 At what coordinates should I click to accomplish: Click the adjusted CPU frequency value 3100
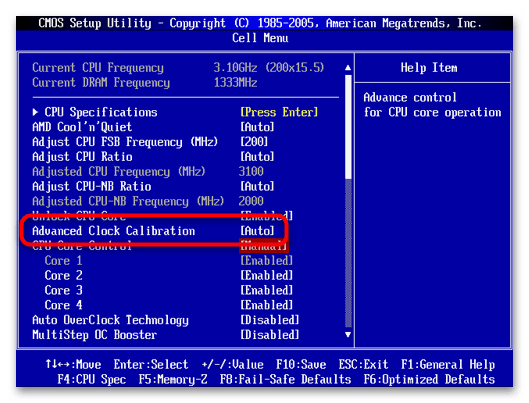tap(251, 171)
